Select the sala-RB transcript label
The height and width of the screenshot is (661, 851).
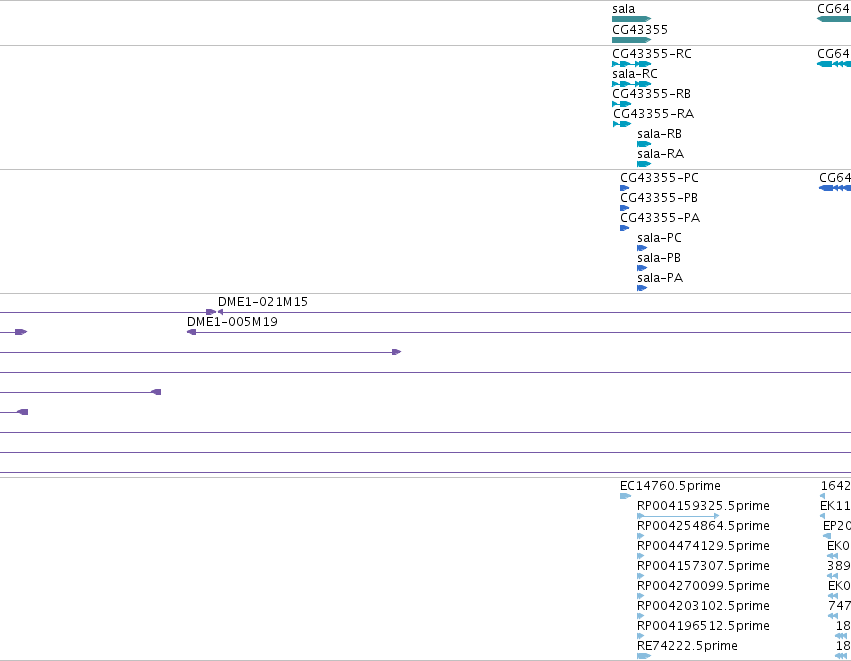pos(659,134)
